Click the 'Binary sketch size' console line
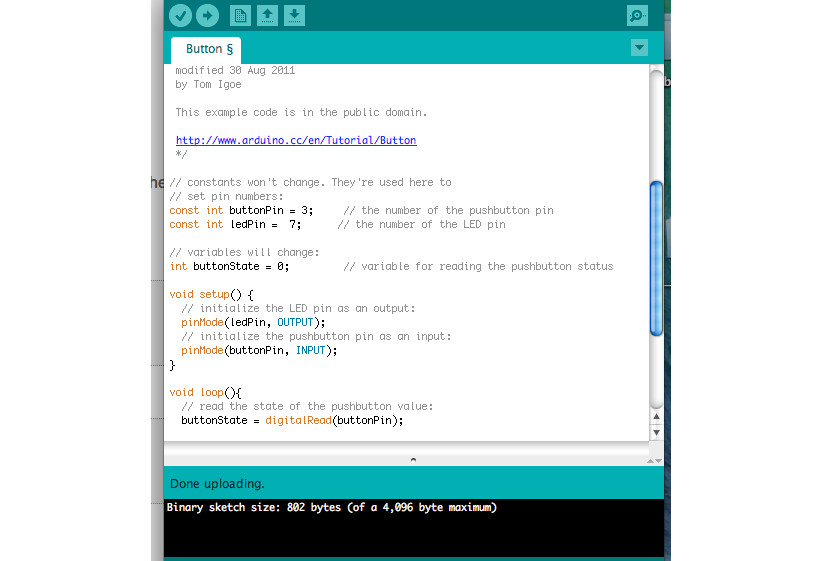This screenshot has height=561, width=822. click(x=331, y=508)
